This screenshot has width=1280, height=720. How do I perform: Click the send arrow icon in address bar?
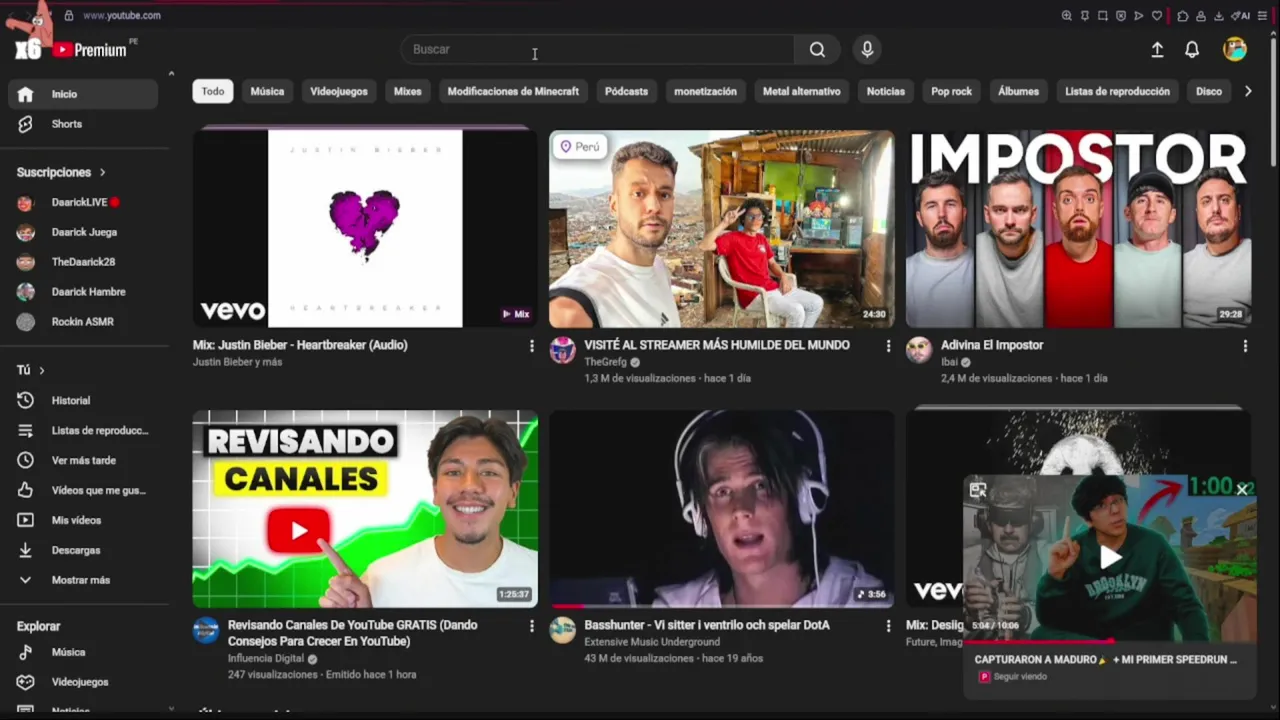coord(1139,16)
